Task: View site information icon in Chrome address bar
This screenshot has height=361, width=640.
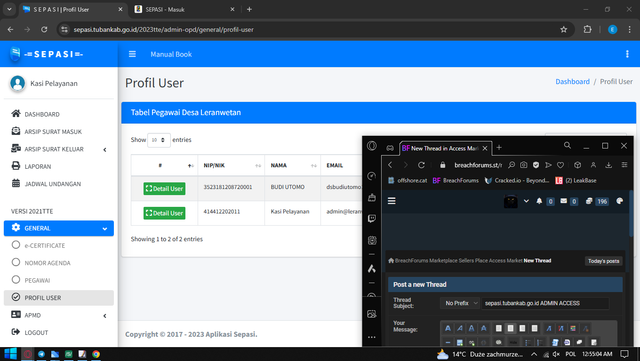Action: tap(64, 29)
